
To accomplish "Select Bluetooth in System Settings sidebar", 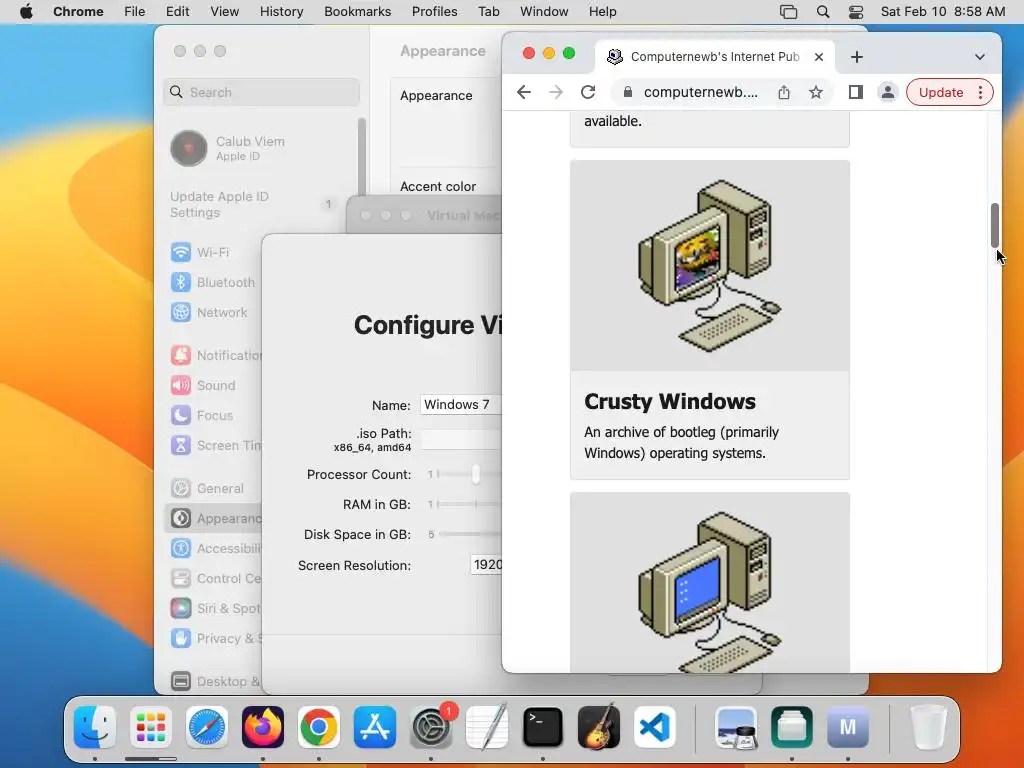I will coord(212,282).
